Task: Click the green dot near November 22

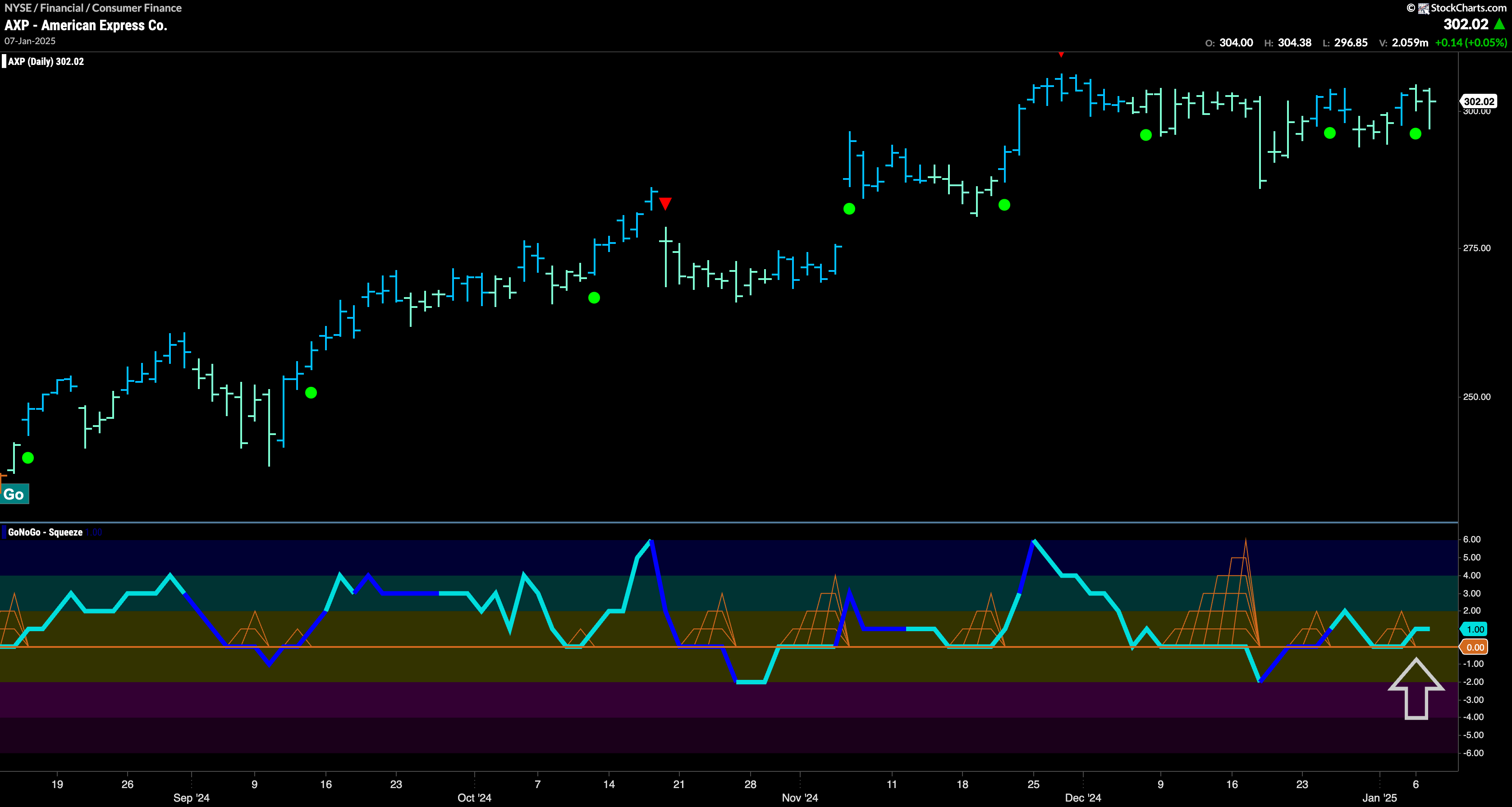Action: tap(1004, 205)
